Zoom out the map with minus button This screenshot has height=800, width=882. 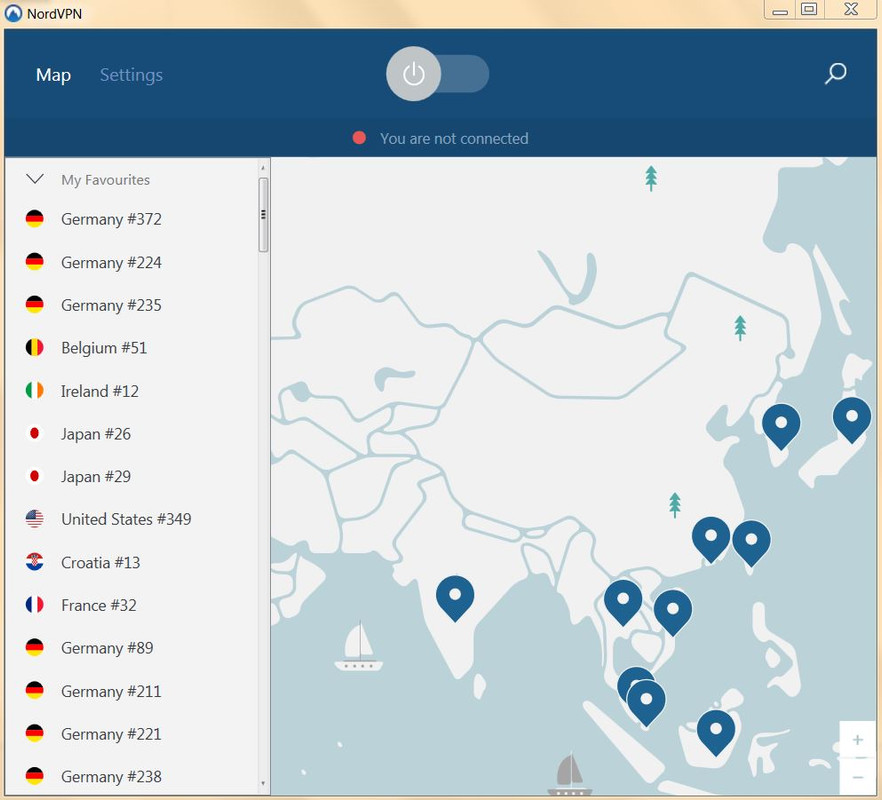(857, 777)
